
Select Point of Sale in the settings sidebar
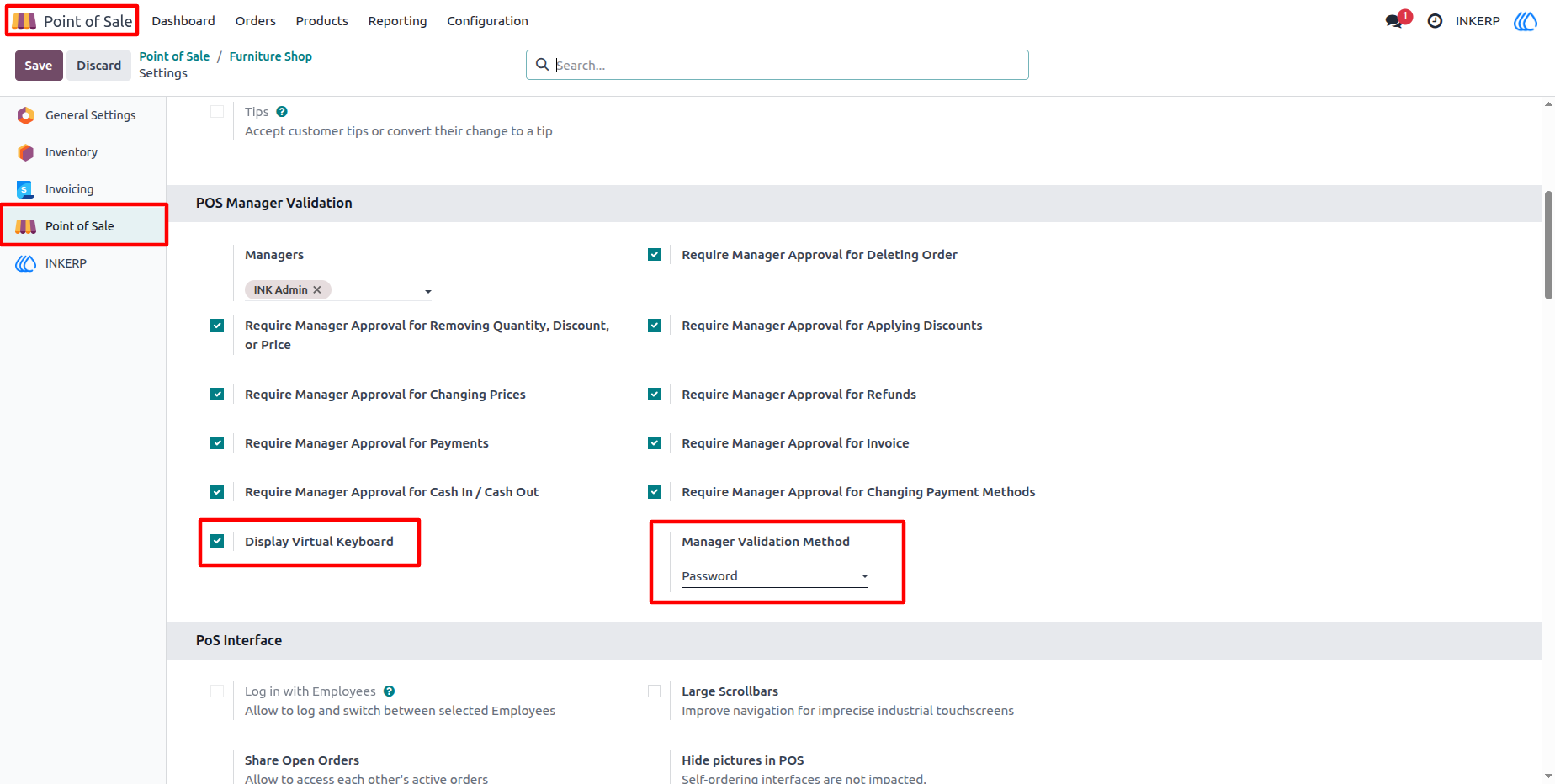pyautogui.click(x=82, y=226)
